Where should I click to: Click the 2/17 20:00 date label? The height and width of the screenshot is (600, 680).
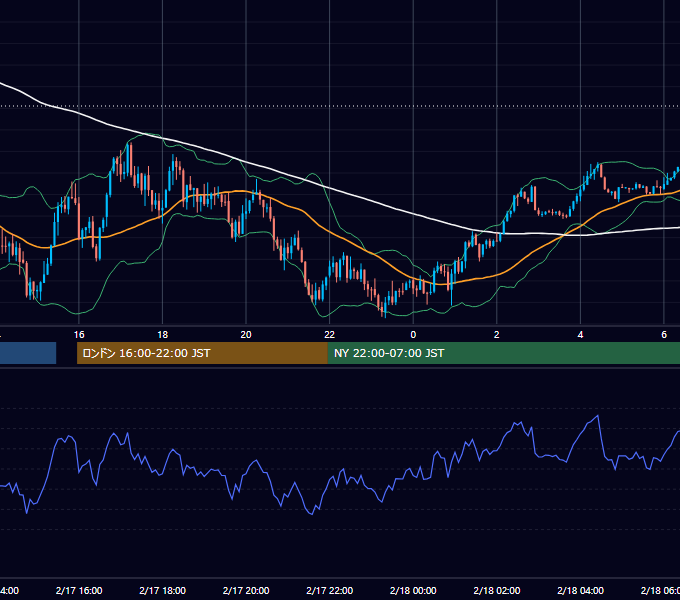coord(246,590)
